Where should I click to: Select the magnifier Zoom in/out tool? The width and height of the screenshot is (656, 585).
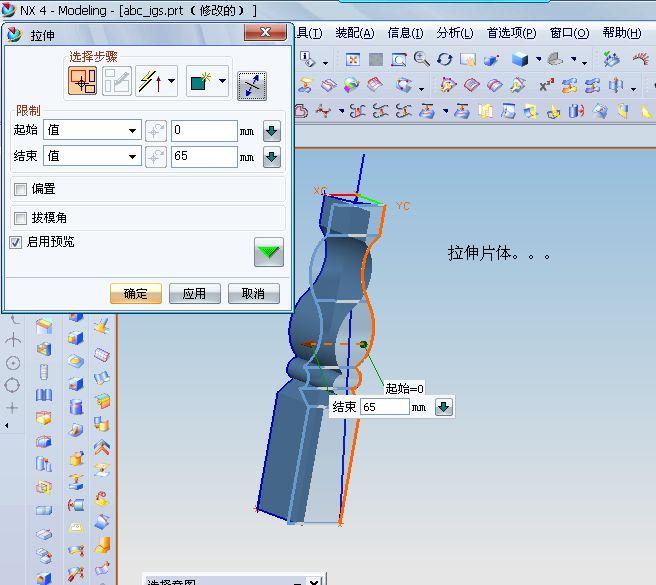(421, 59)
